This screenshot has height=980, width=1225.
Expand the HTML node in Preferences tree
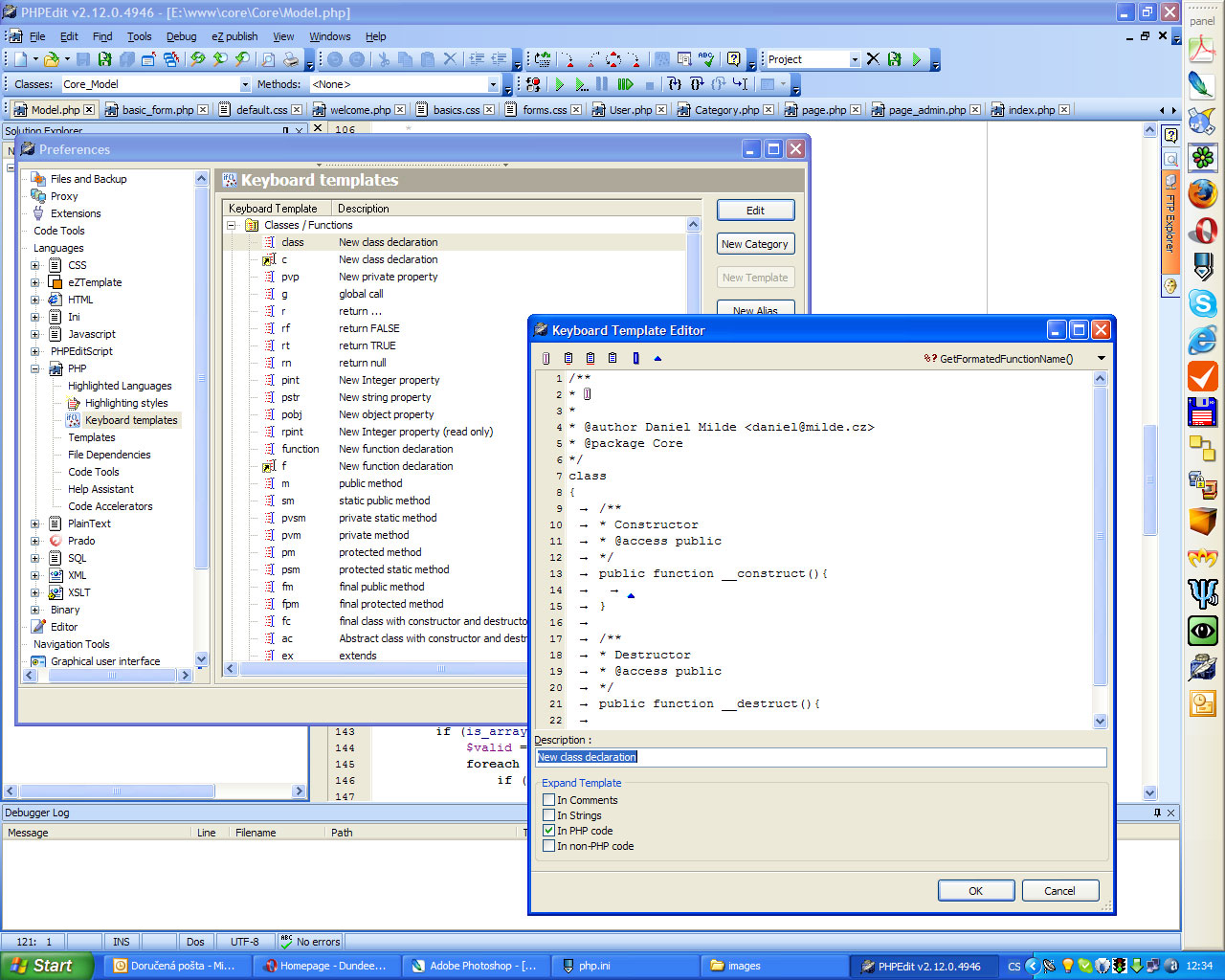click(35, 300)
